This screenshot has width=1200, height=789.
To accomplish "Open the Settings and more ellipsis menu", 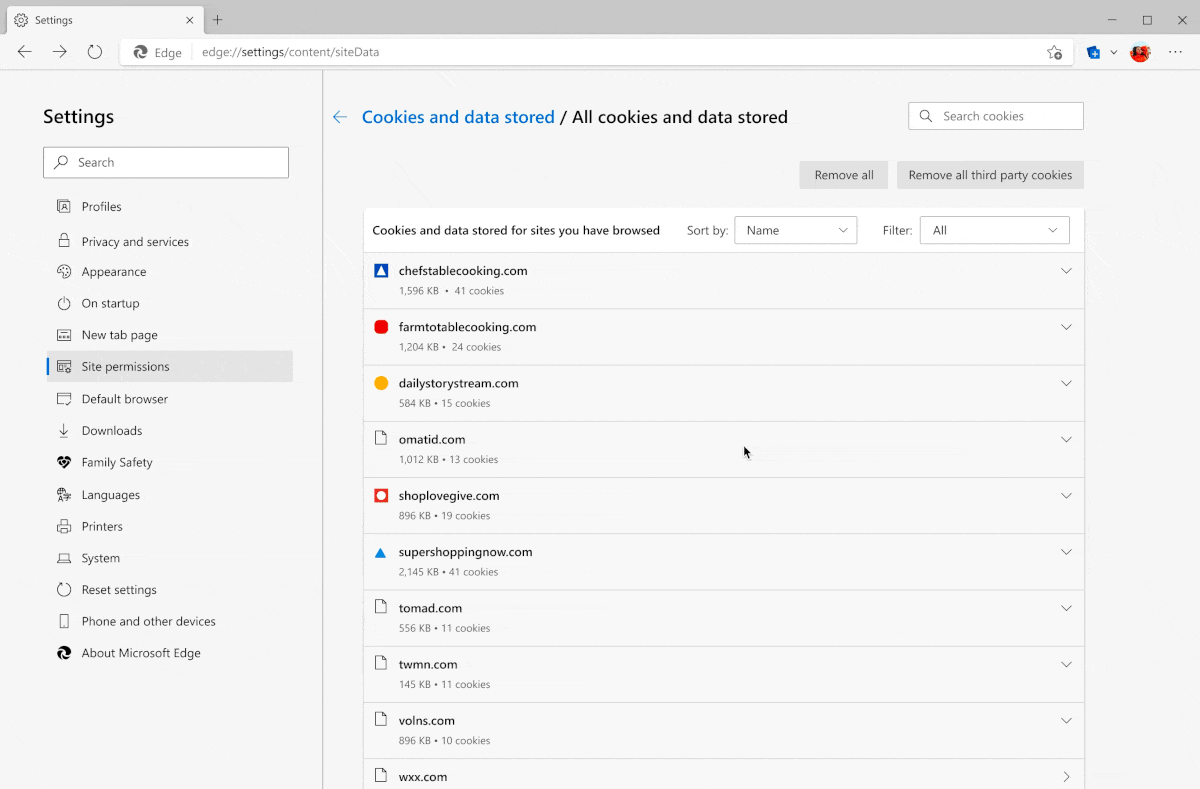I will [1175, 52].
